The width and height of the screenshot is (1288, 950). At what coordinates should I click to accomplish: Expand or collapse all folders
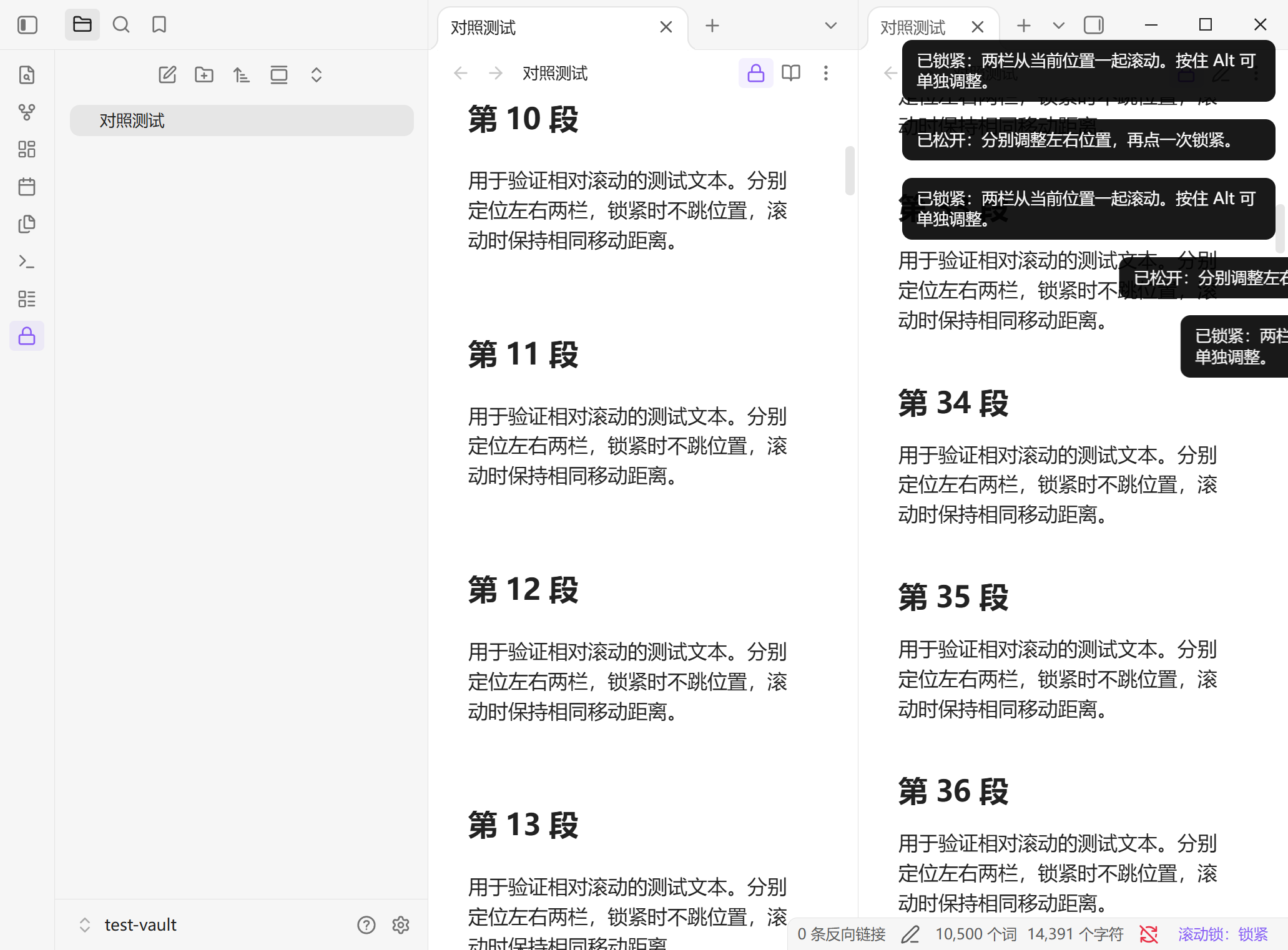[317, 75]
